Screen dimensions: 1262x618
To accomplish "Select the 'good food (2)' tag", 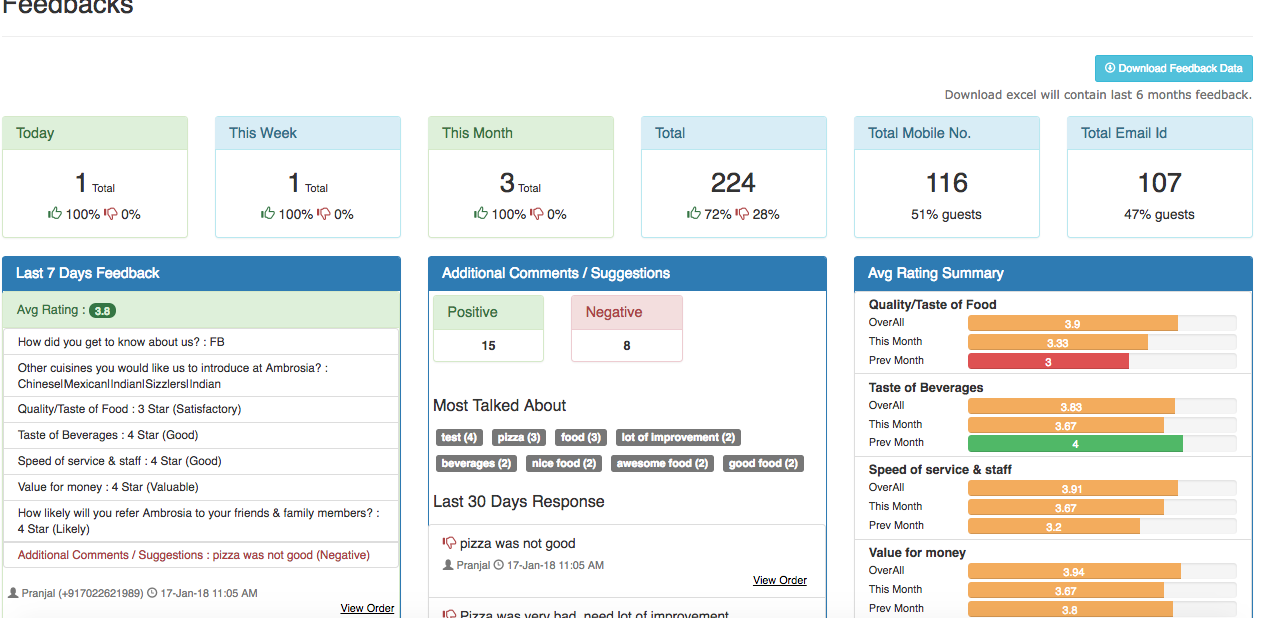I will [x=763, y=463].
